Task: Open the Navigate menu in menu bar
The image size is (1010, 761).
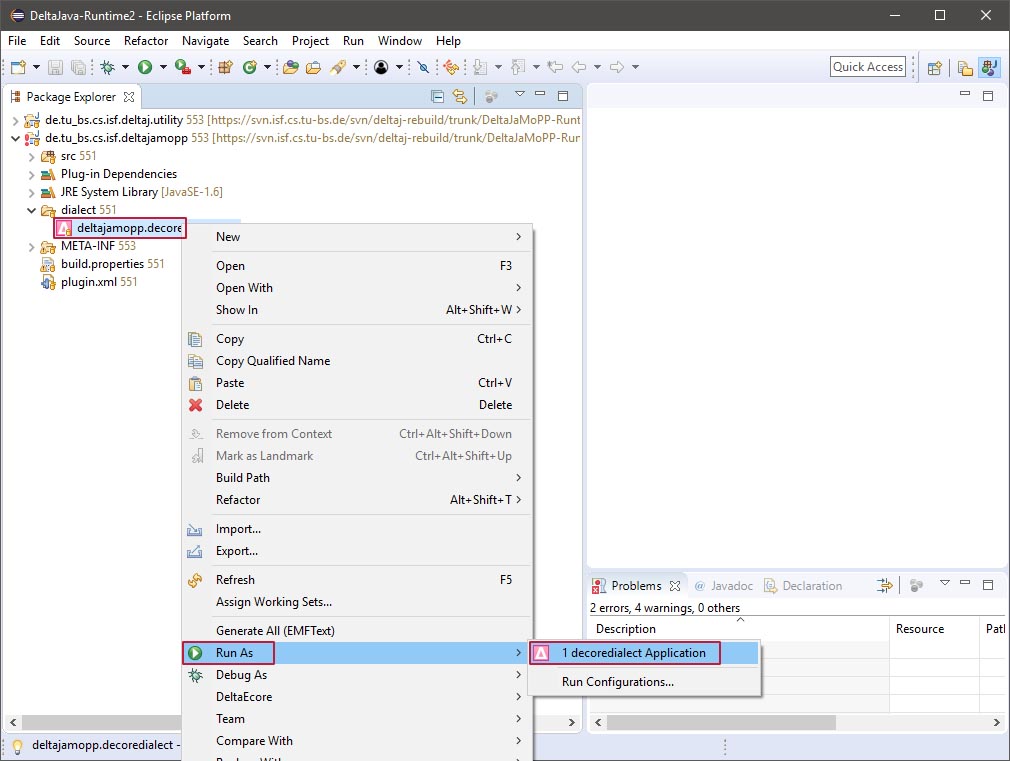Action: coord(205,41)
